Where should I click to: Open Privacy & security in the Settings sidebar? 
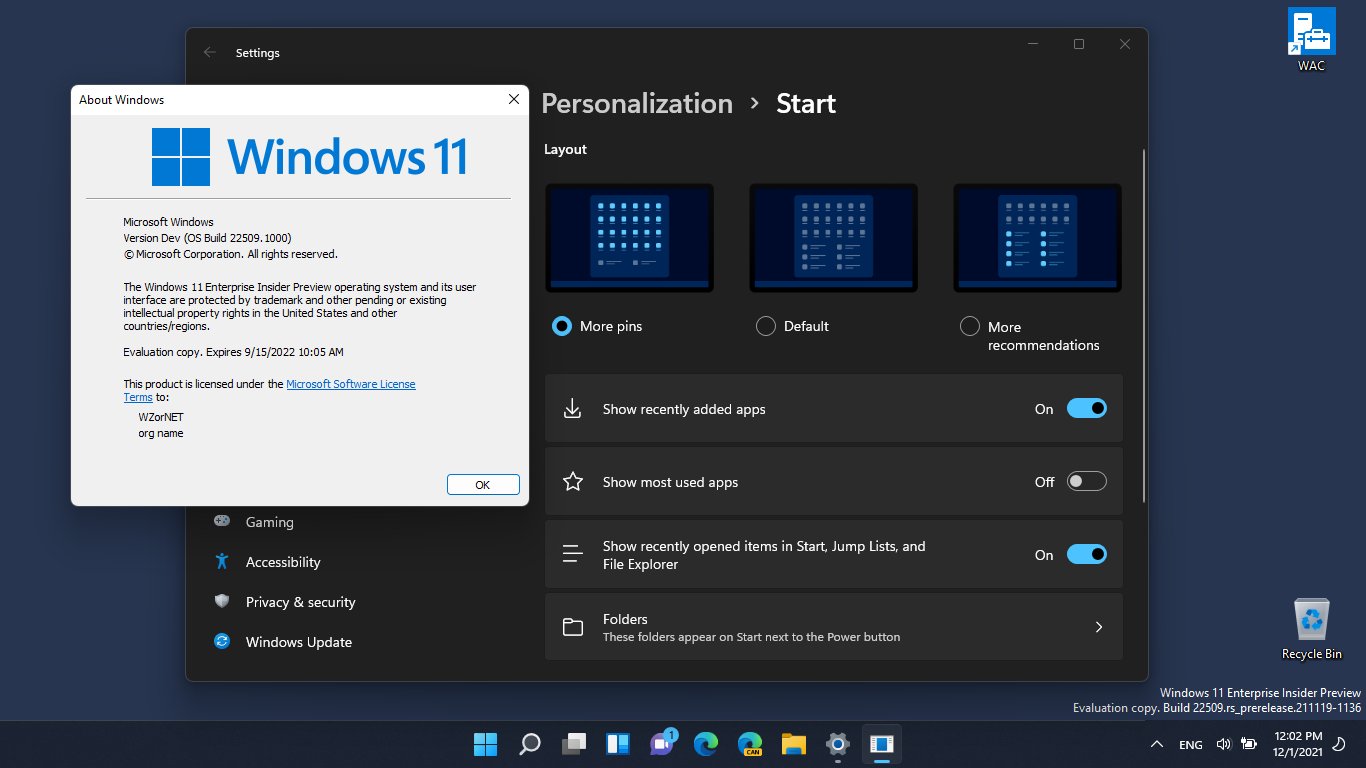(x=300, y=602)
